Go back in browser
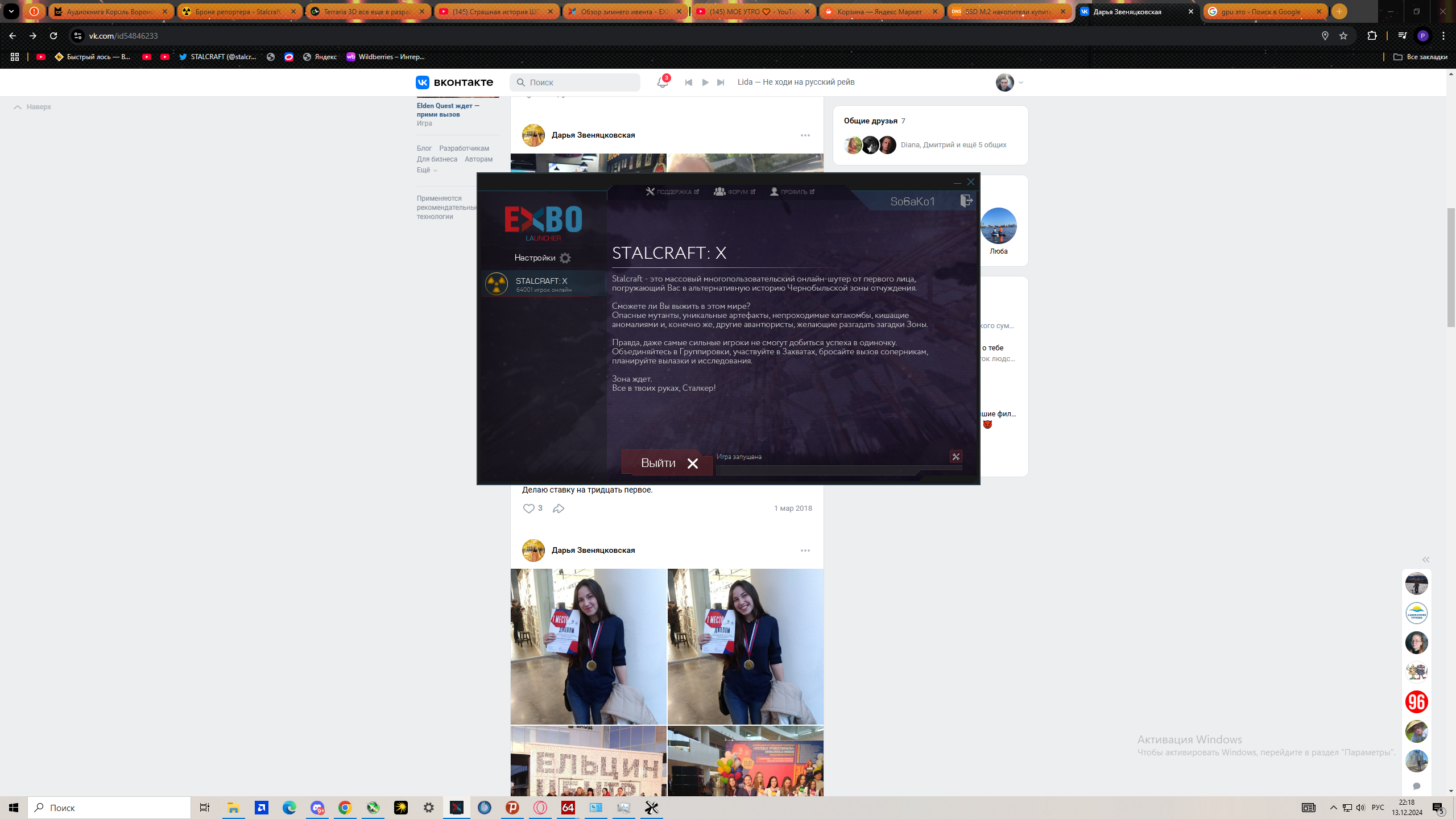Screen dimensions: 1456x819 click(x=13, y=36)
